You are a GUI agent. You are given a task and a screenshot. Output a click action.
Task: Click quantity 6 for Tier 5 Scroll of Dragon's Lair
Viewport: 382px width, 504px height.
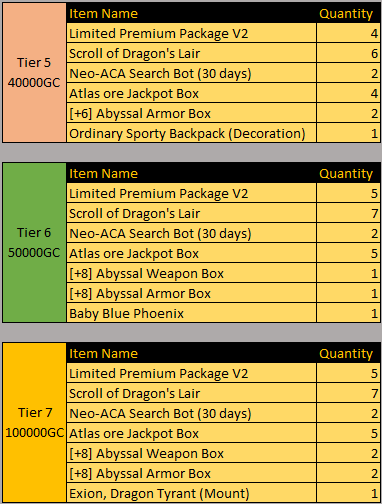(348, 53)
